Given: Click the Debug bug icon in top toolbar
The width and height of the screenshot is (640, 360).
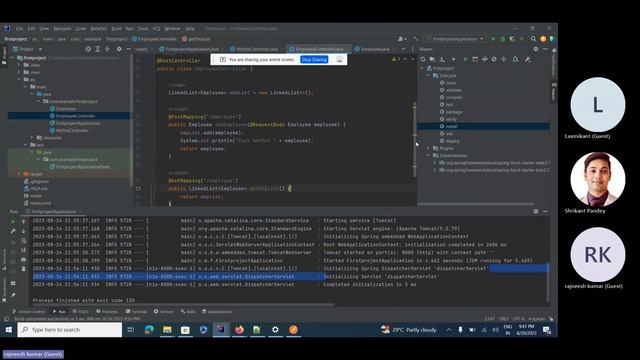Looking at the screenshot, I should point(502,39).
